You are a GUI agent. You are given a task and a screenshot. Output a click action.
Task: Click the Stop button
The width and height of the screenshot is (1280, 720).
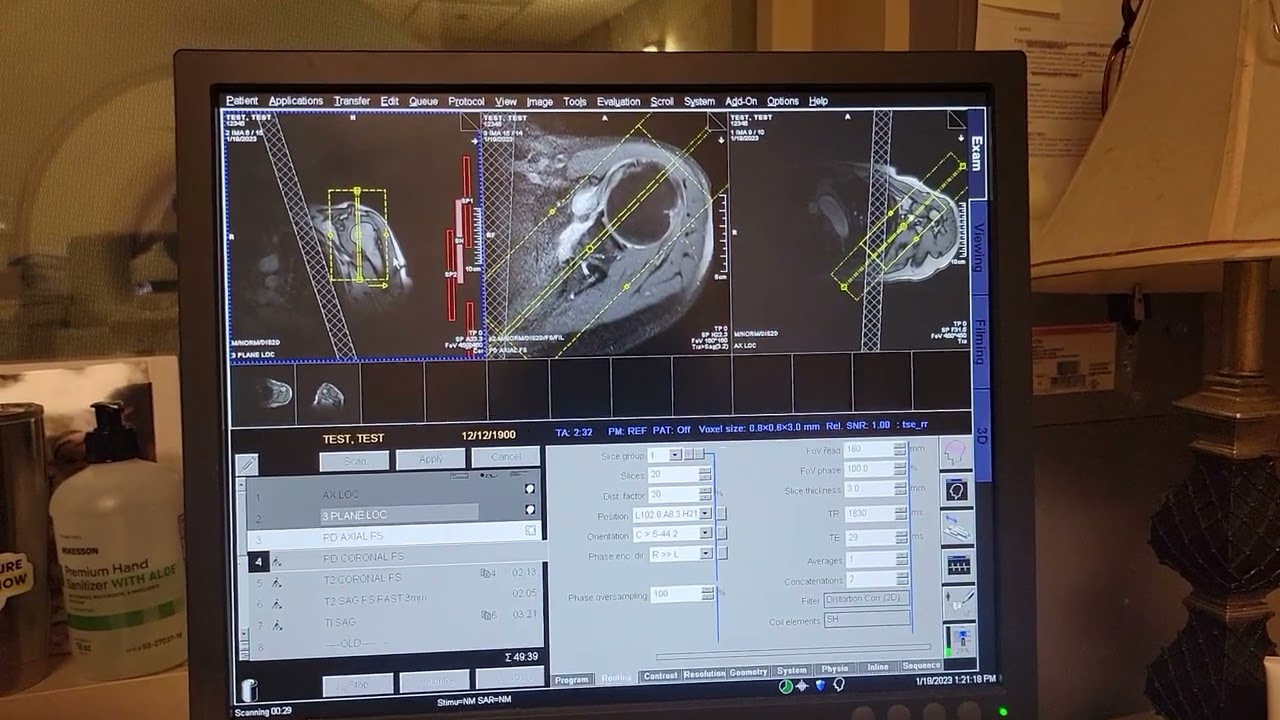(358, 685)
